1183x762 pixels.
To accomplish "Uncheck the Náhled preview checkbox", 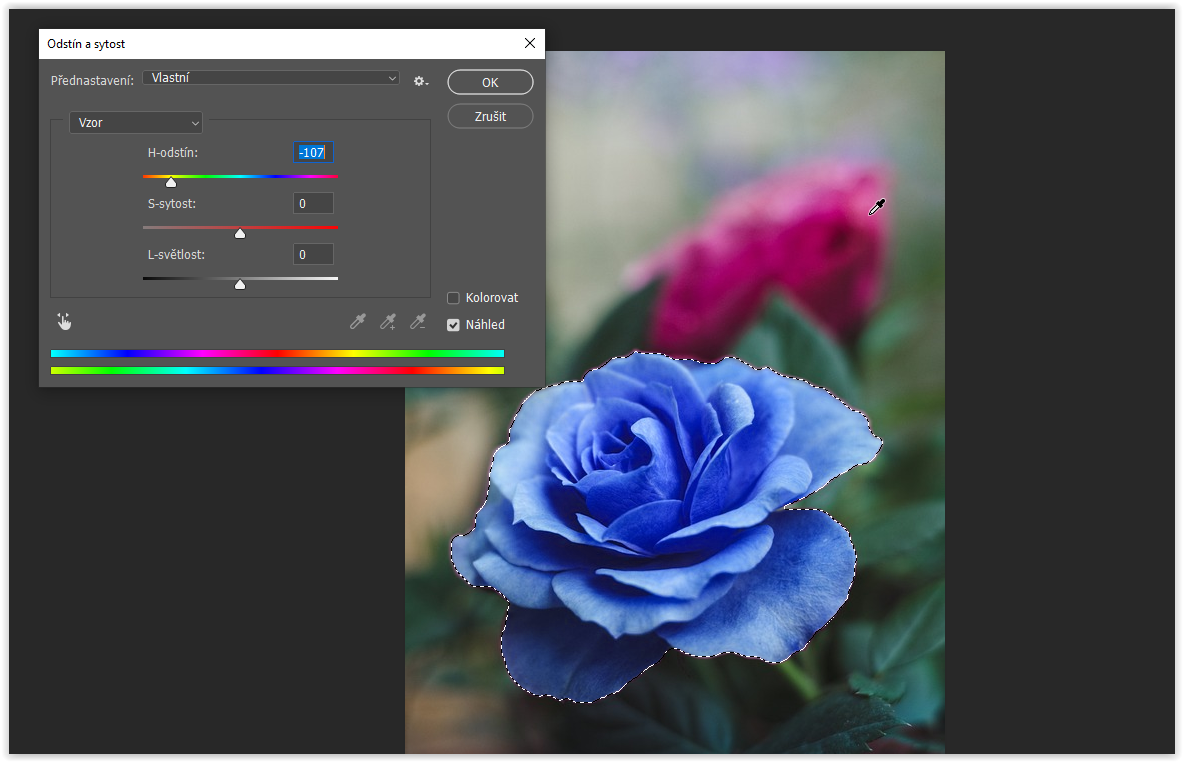I will (453, 325).
